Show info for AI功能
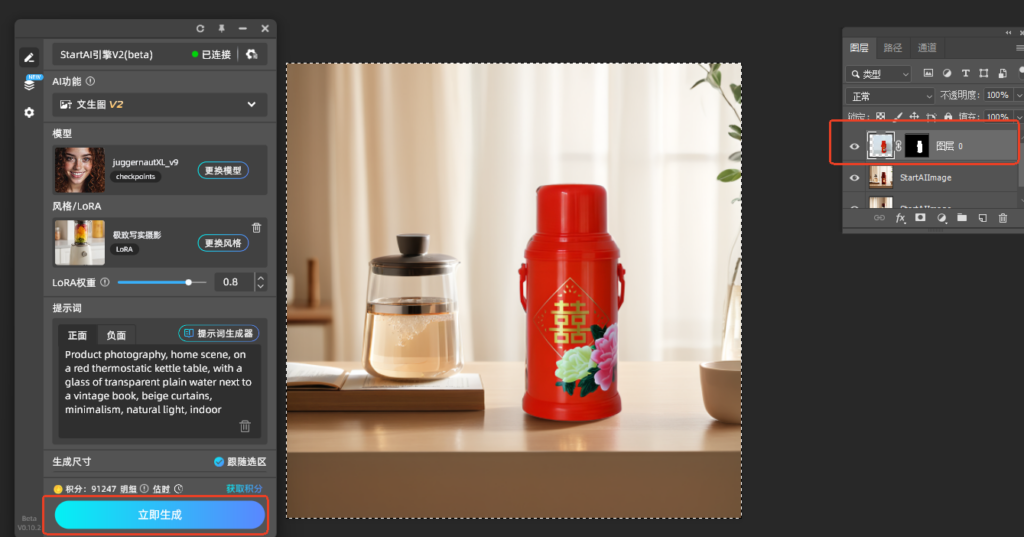The height and width of the screenshot is (537, 1024). click(x=91, y=81)
